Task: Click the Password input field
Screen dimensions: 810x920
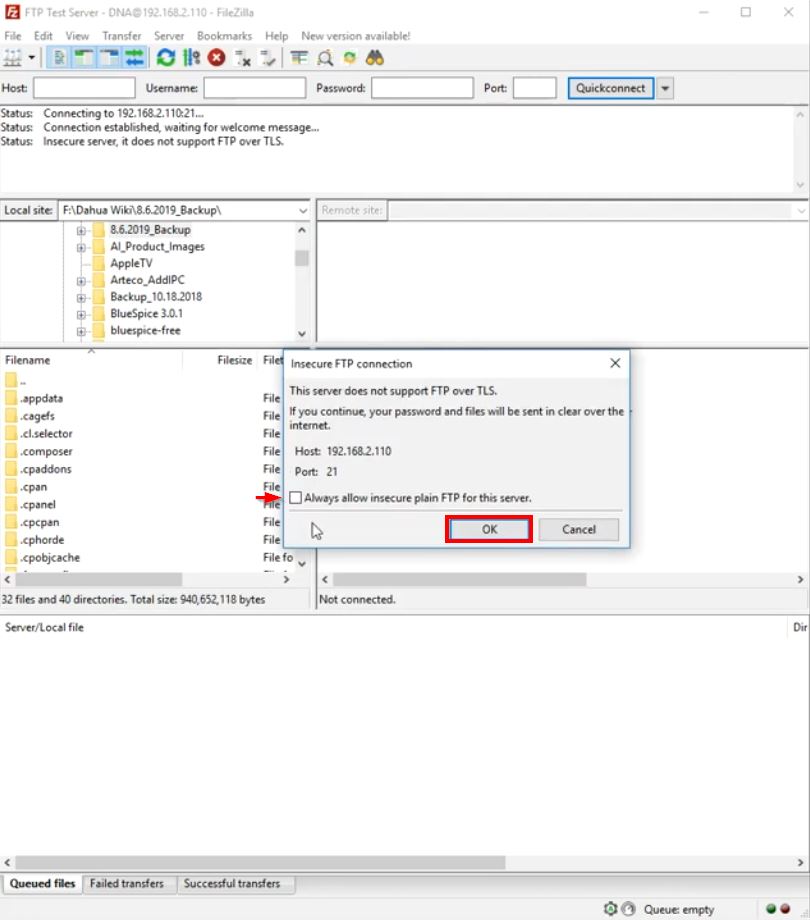Action: pos(422,88)
